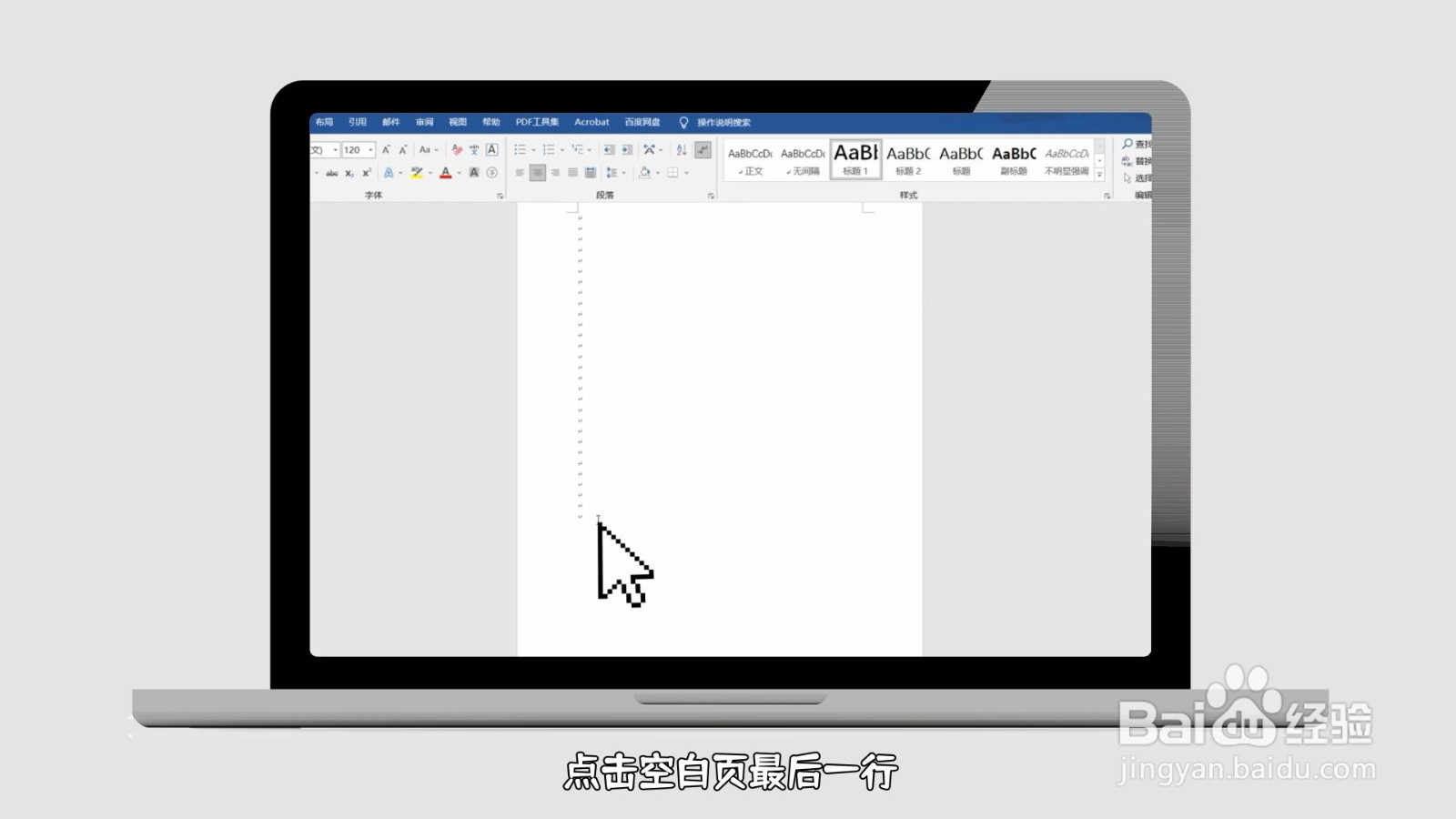Image resolution: width=1456 pixels, height=819 pixels.
Task: Open the 引用 ribbon tab
Action: click(x=358, y=122)
